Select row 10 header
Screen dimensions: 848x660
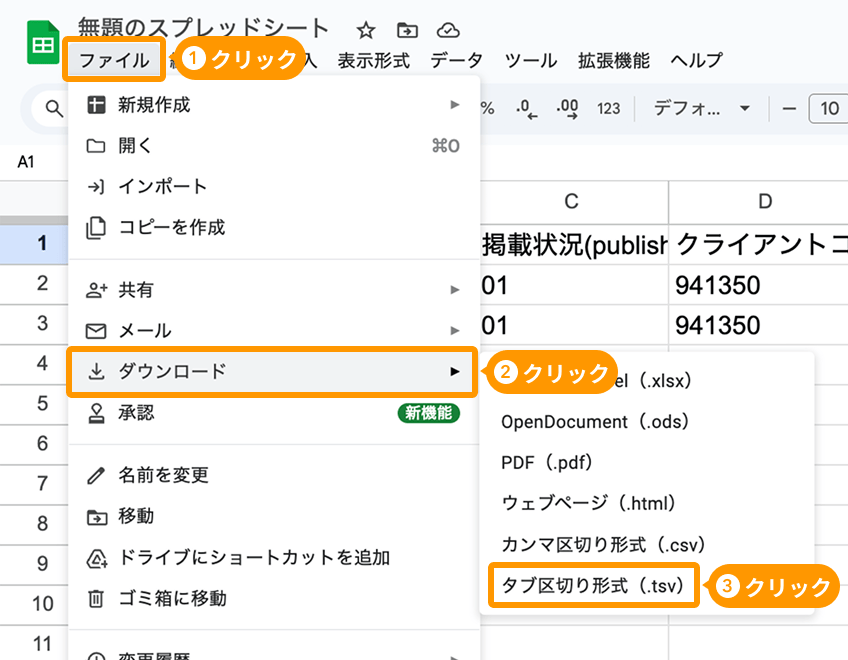tap(34, 604)
